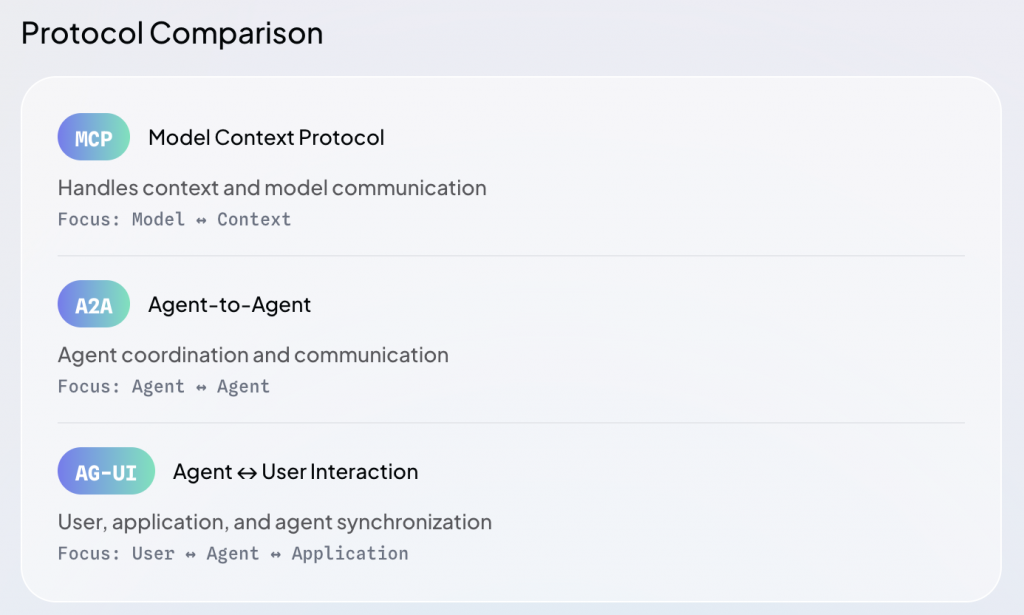
Task: Click "Handles context and model communication" description
Action: pos(272,188)
